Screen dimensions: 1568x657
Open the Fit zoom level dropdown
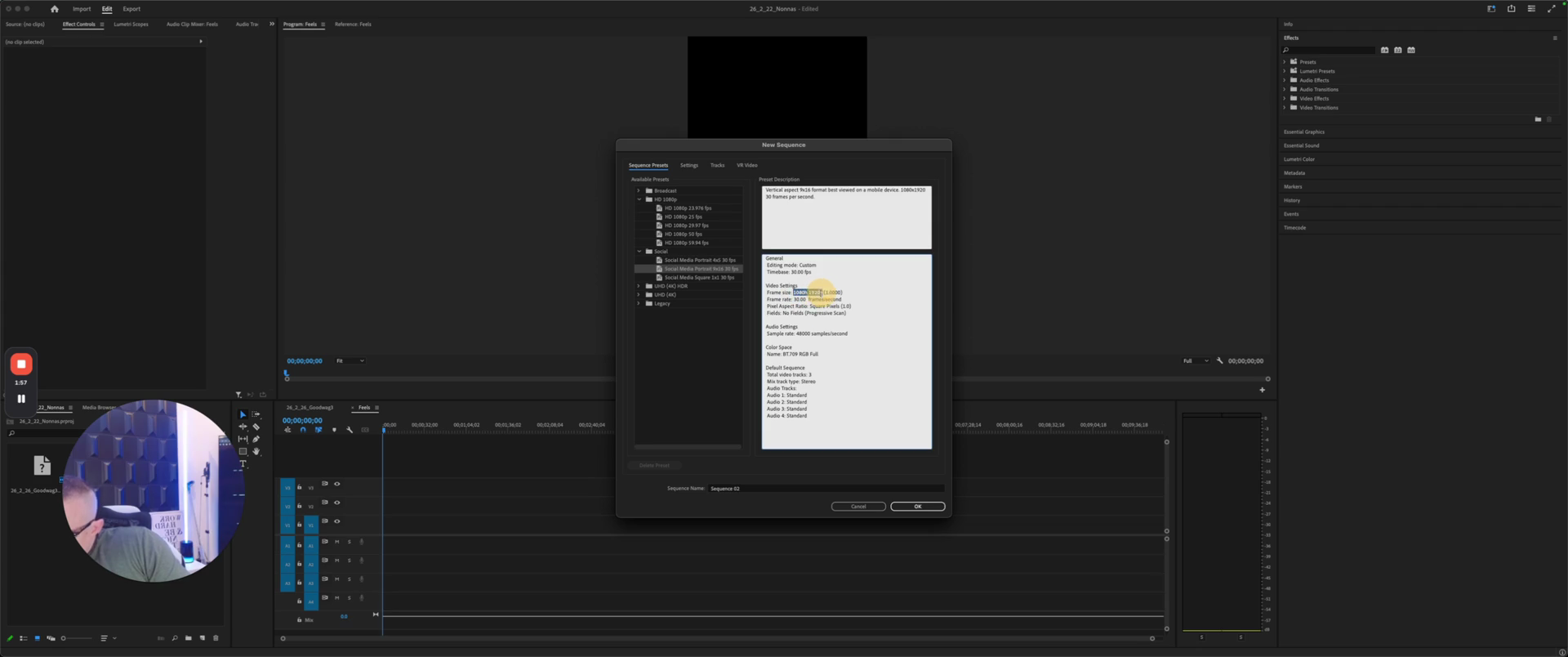[x=350, y=360]
